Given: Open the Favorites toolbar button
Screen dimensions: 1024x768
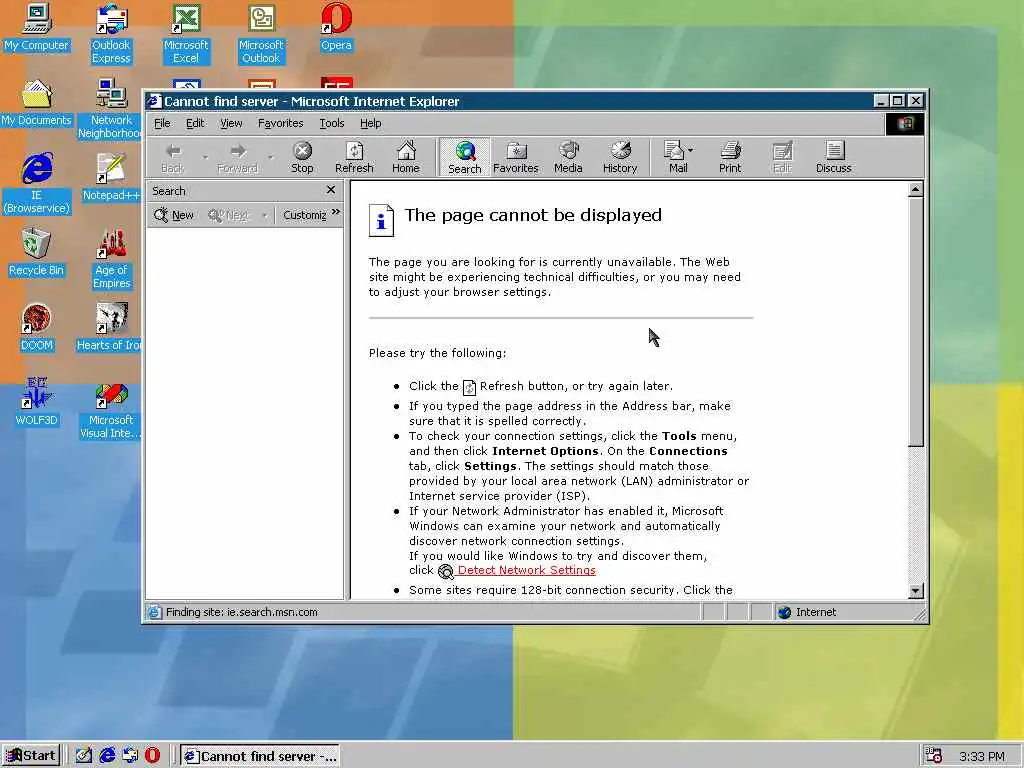Looking at the screenshot, I should click(515, 157).
